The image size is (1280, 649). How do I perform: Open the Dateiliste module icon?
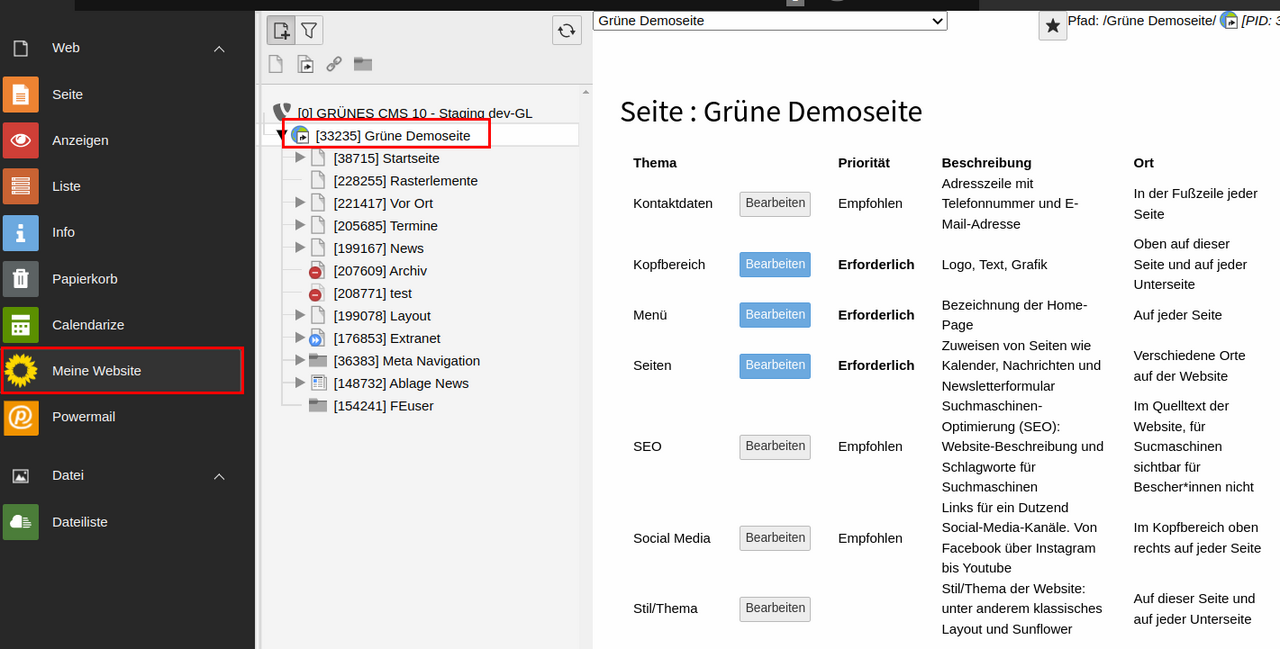tap(20, 522)
